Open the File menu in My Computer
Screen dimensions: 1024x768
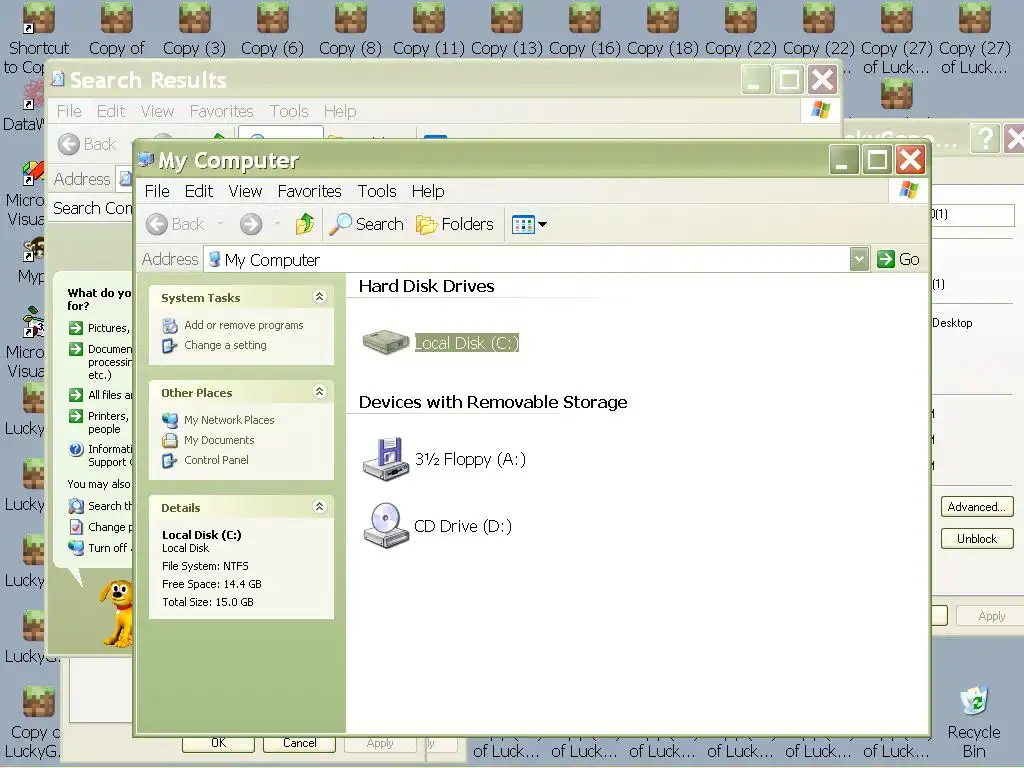pyautogui.click(x=157, y=191)
